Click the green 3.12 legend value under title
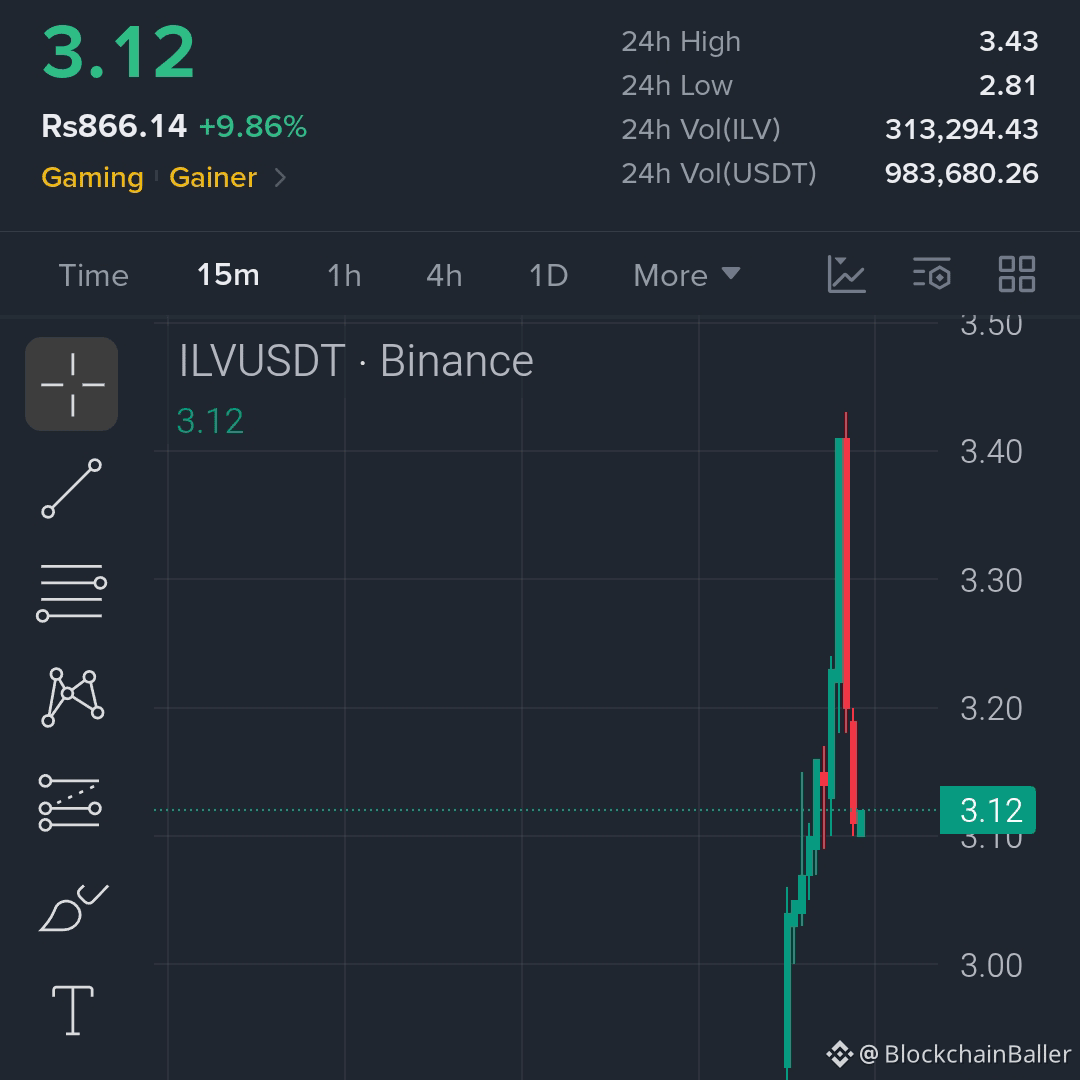This screenshot has height=1080, width=1080. pyautogui.click(x=210, y=421)
